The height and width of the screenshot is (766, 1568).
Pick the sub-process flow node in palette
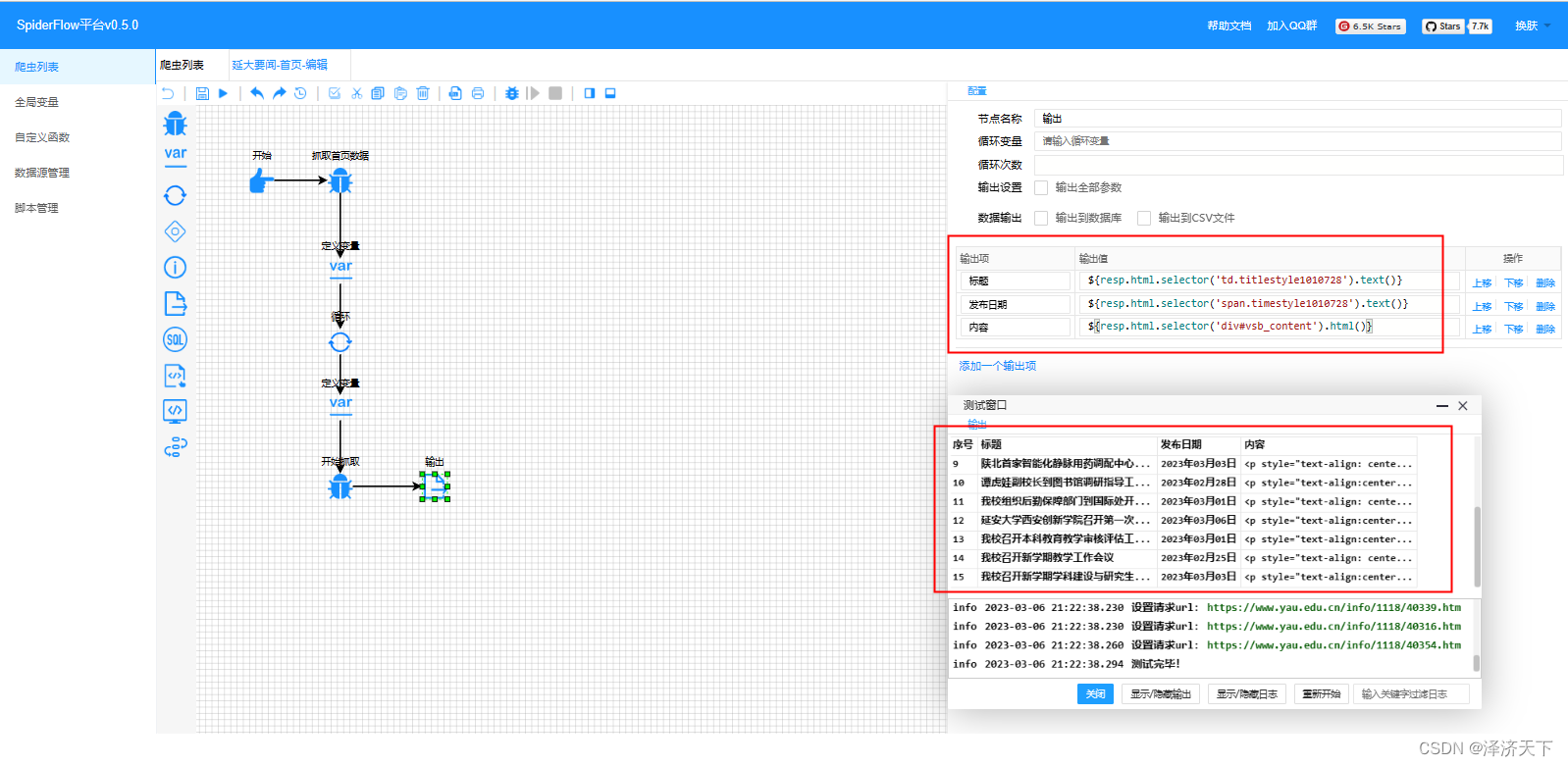pyautogui.click(x=175, y=447)
